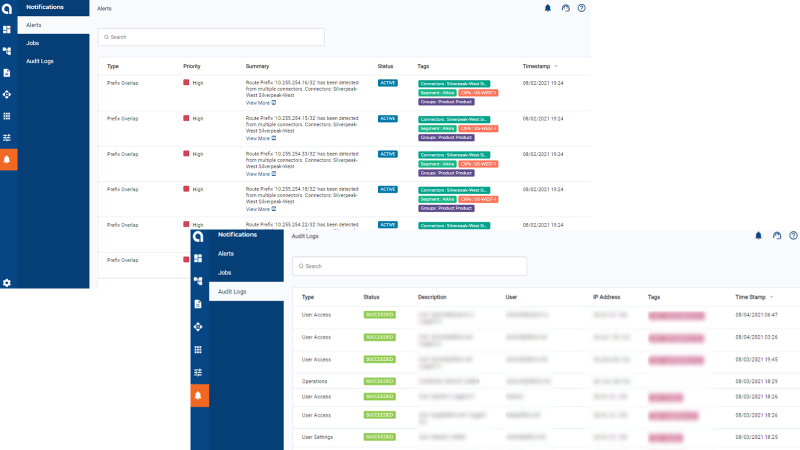The height and width of the screenshot is (450, 800).
Task: Click the grid apps icon in the Alerts sidebar
Action: (x=7, y=116)
